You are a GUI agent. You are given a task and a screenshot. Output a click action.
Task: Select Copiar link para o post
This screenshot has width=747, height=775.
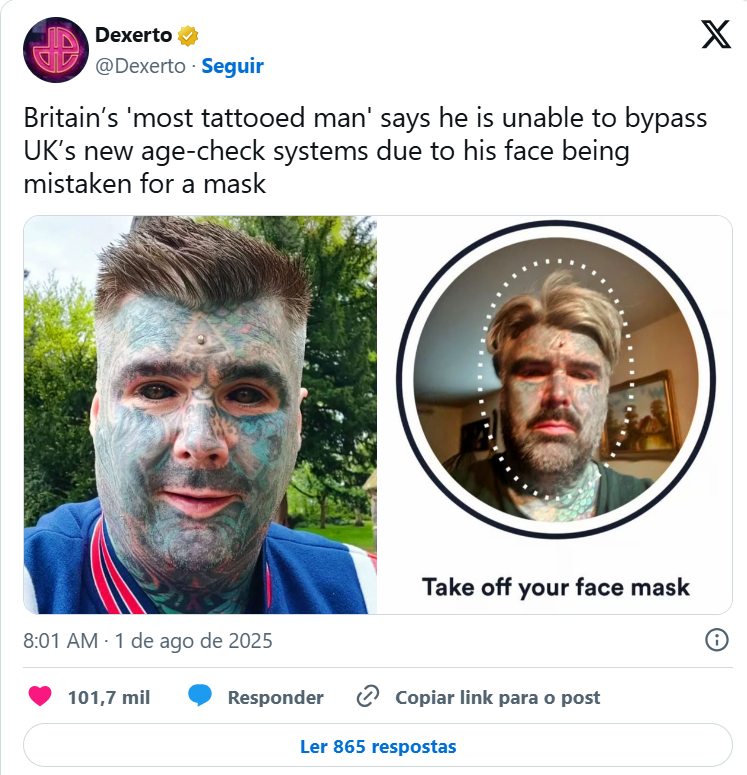(497, 697)
